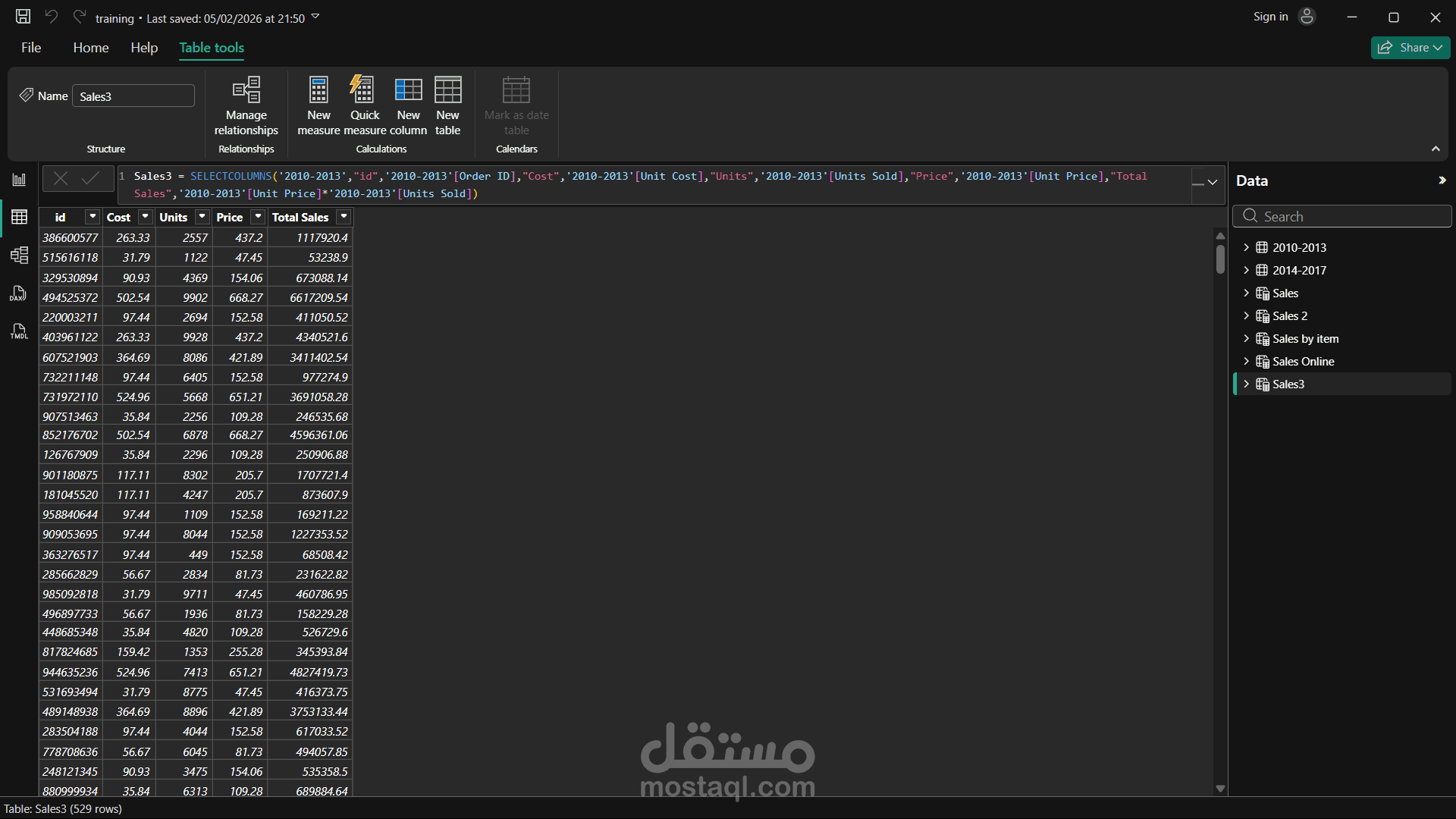
Task: Open TMDL view icon in sidebar
Action: coord(19,331)
